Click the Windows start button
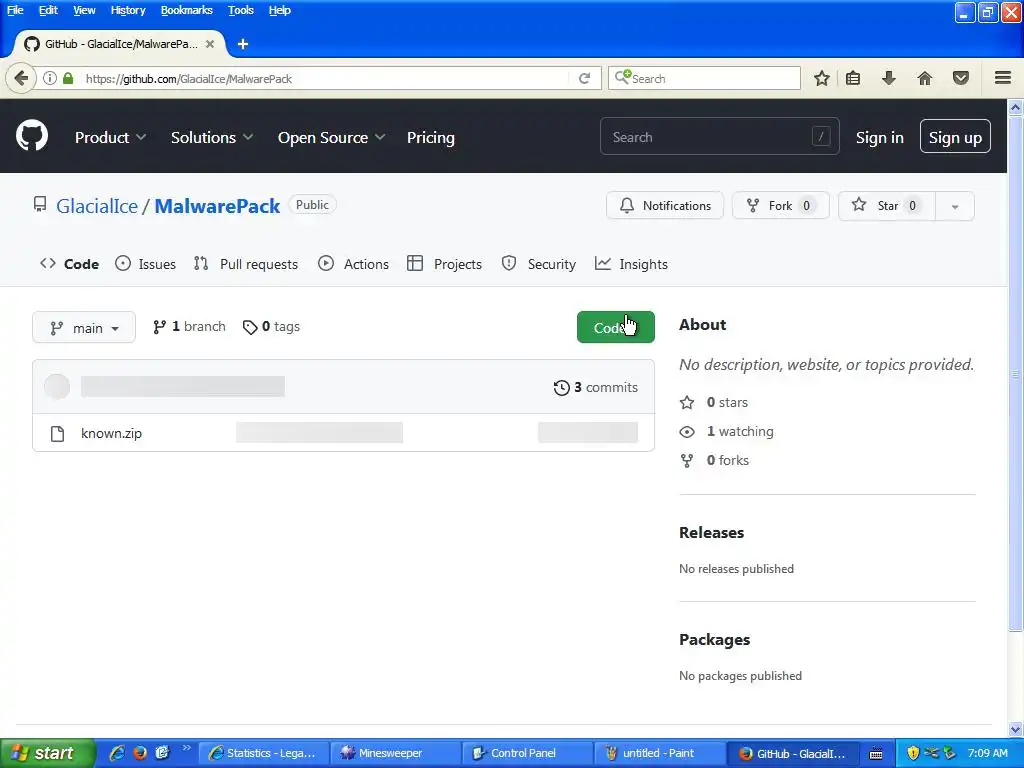Viewport: 1024px width, 768px height. tap(48, 753)
